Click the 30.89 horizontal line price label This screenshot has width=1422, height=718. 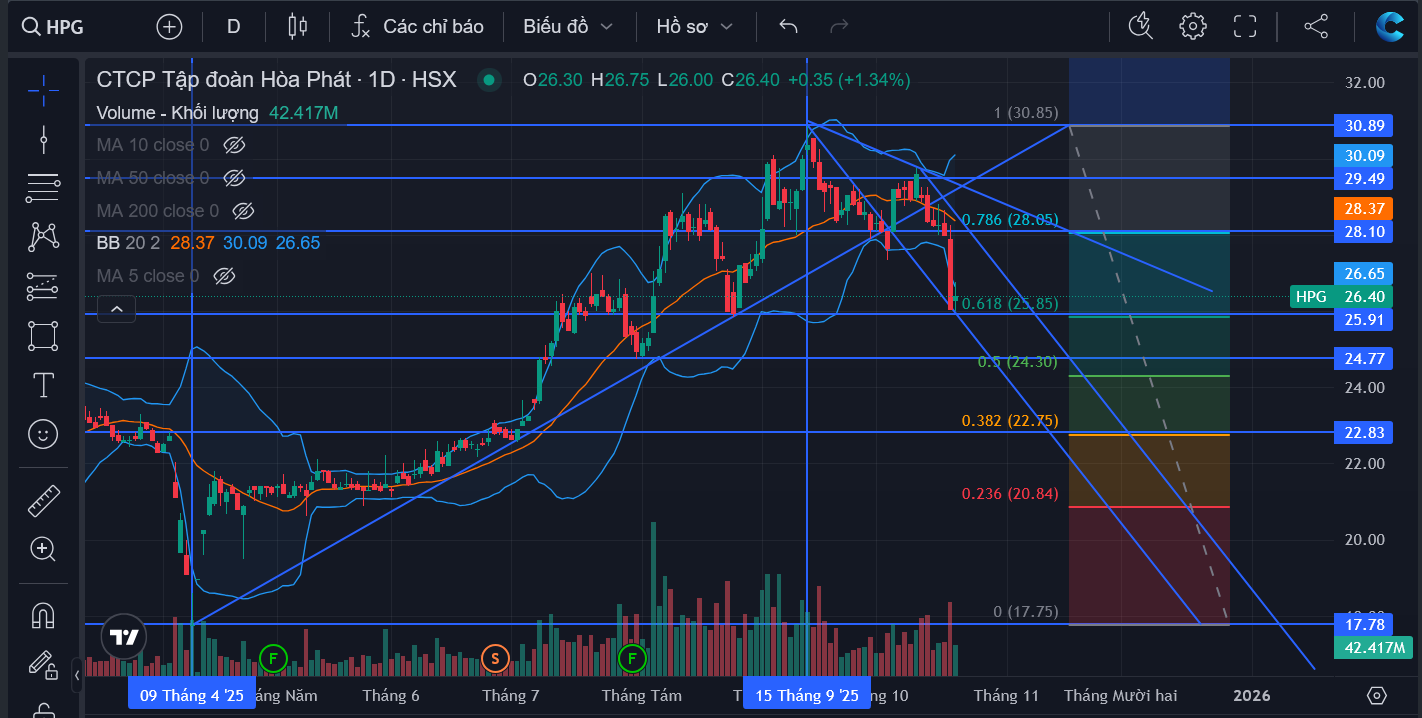point(1364,125)
